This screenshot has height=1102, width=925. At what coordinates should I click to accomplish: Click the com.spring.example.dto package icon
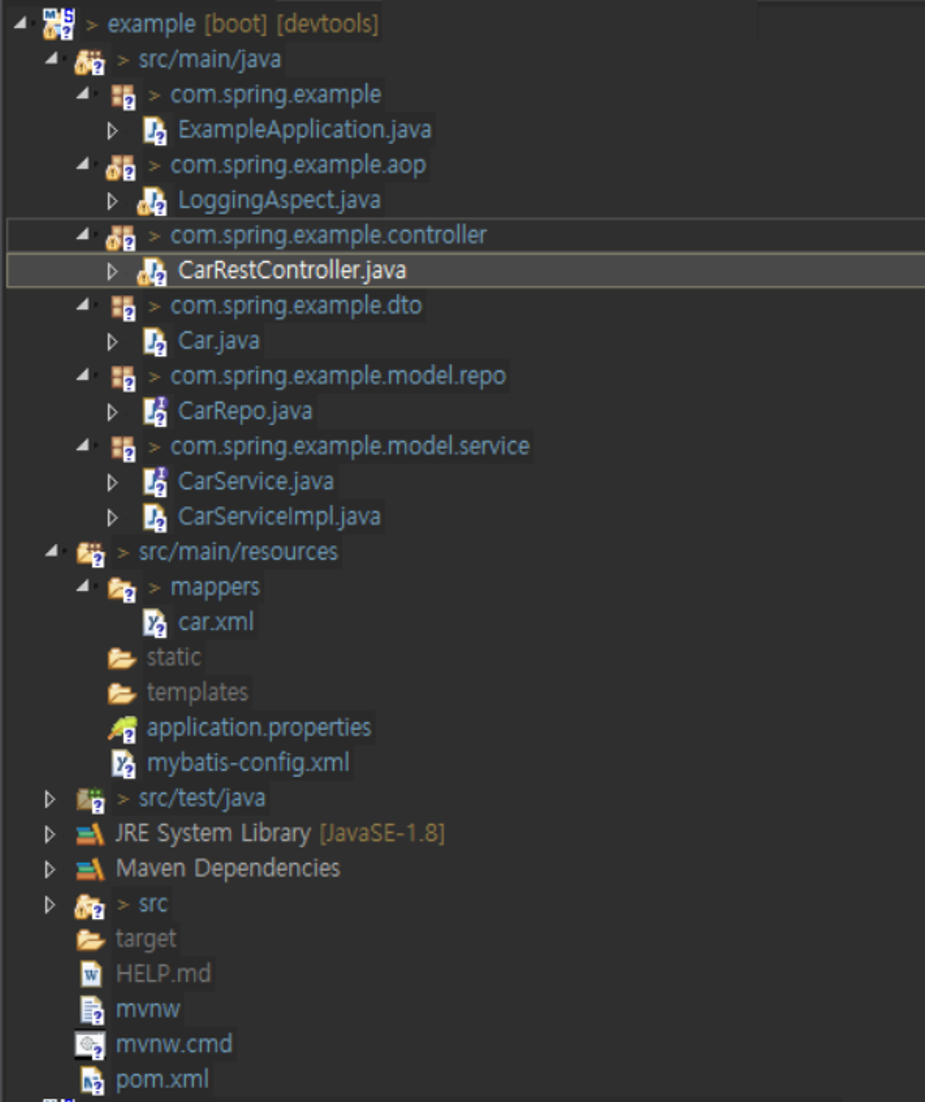tap(123, 307)
